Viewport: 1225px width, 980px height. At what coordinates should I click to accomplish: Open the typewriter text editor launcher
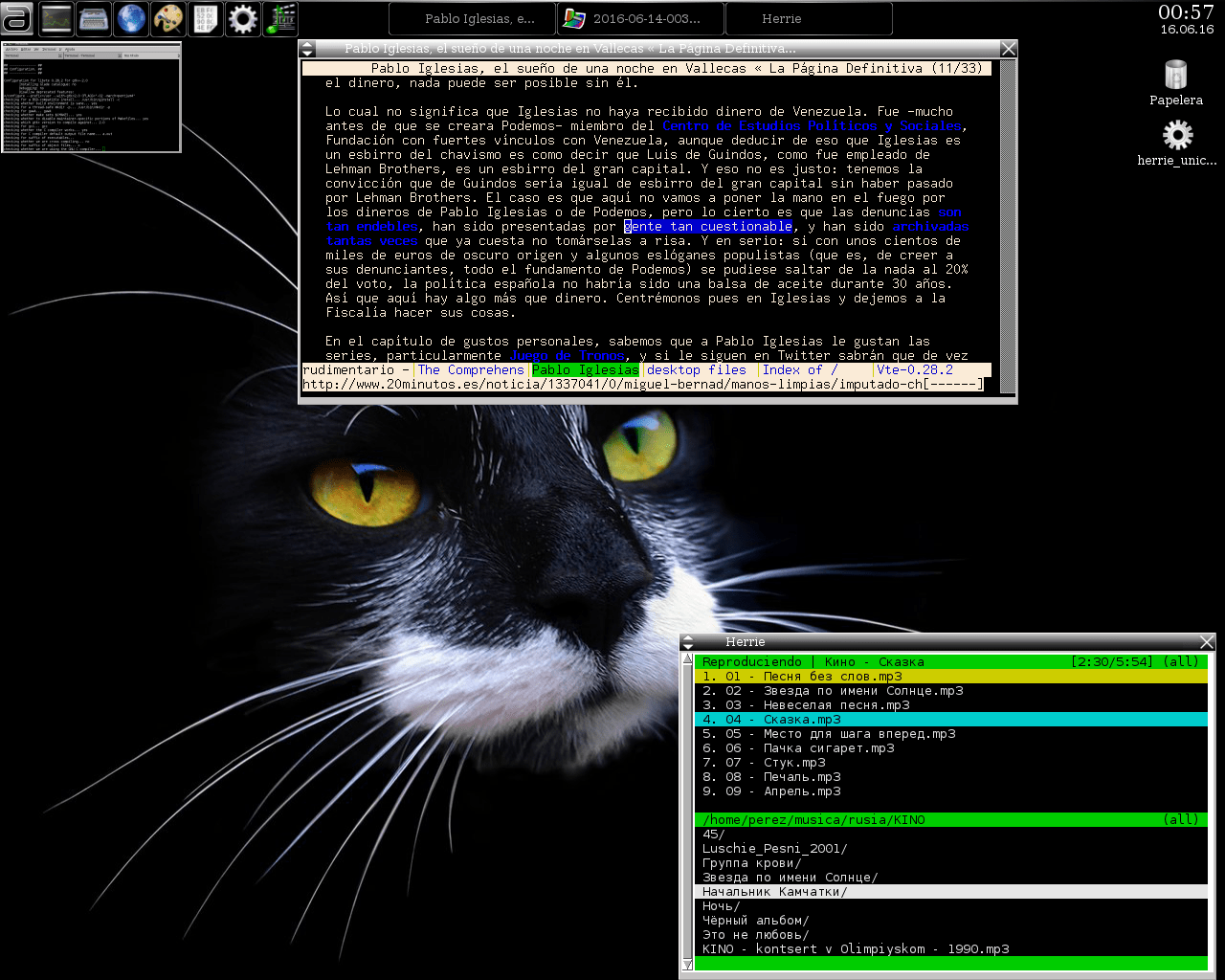coord(93,18)
